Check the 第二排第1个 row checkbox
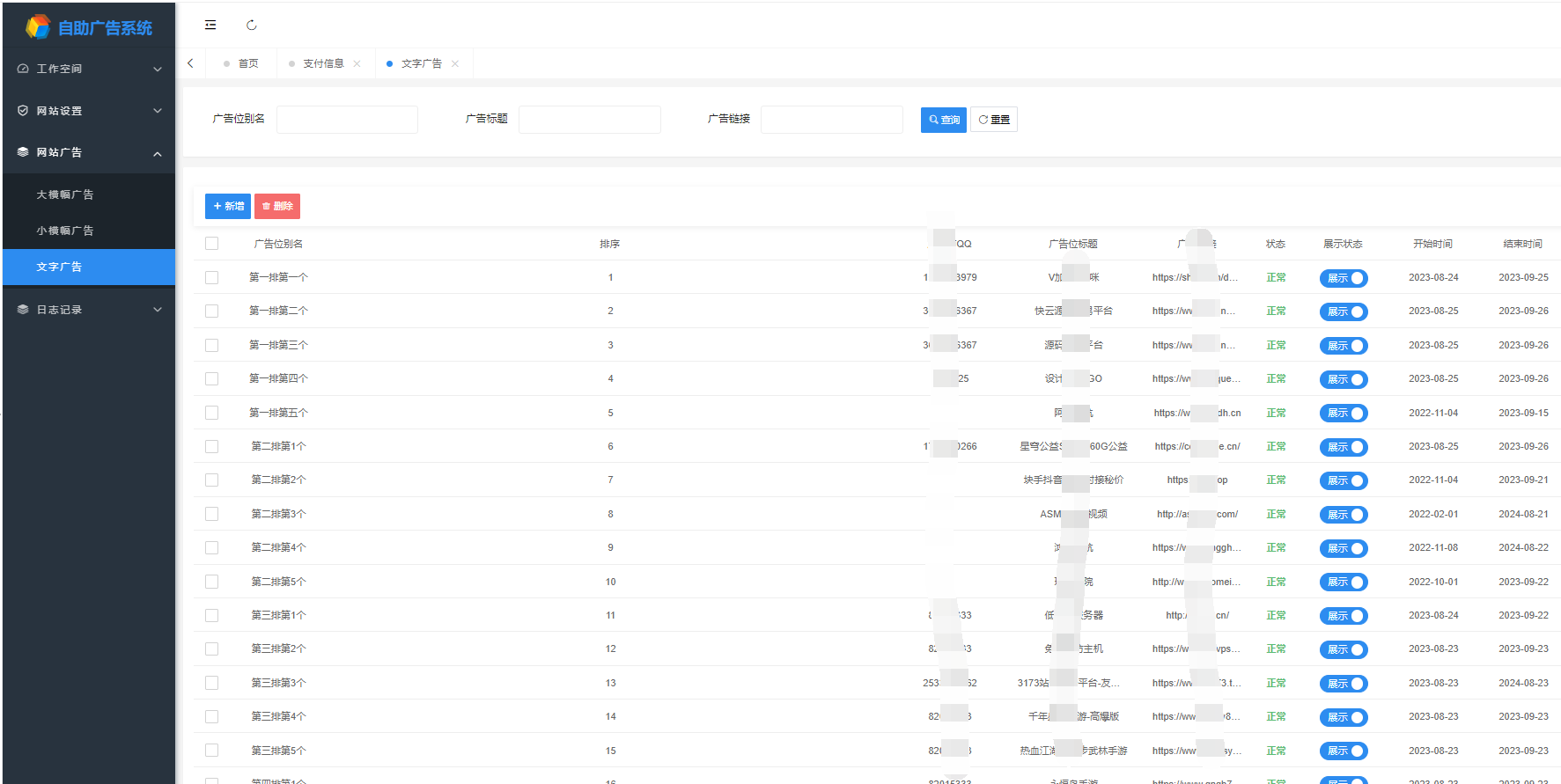This screenshot has width=1561, height=784. [211, 446]
